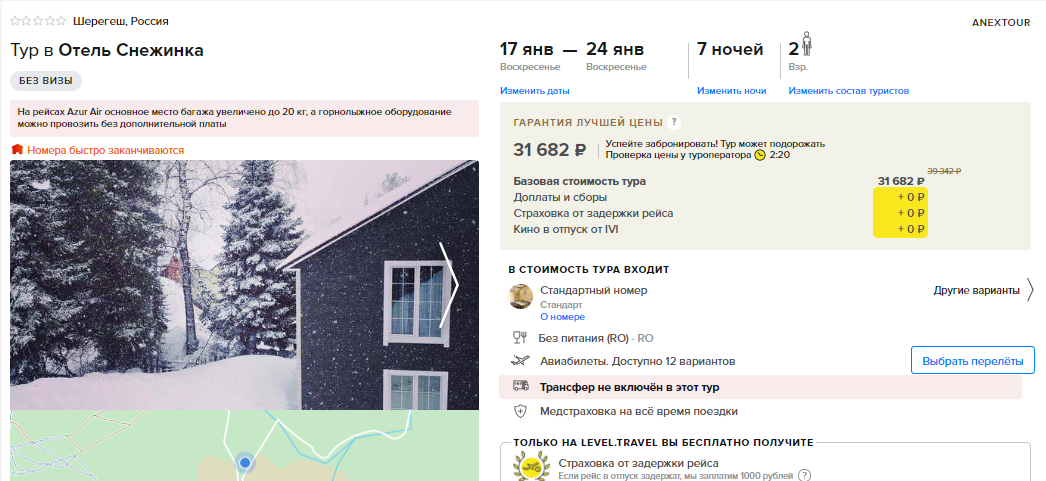Image resolution: width=1046 pixels, height=481 pixels.
Task: Click the help question mark beside ГАРАНТИЯ ЛУЧШЕЙ ЦЕНЫ
Action: pos(674,122)
